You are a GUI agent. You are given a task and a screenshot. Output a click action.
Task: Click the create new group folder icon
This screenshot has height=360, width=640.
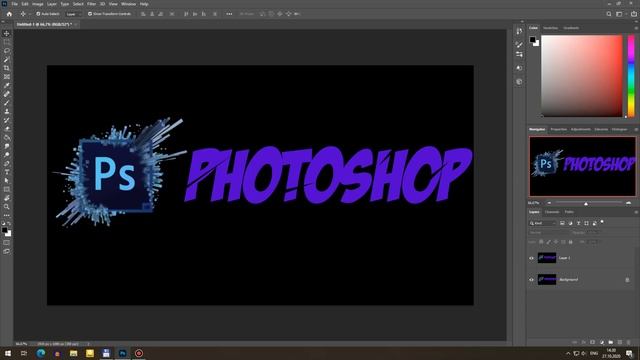[611, 342]
